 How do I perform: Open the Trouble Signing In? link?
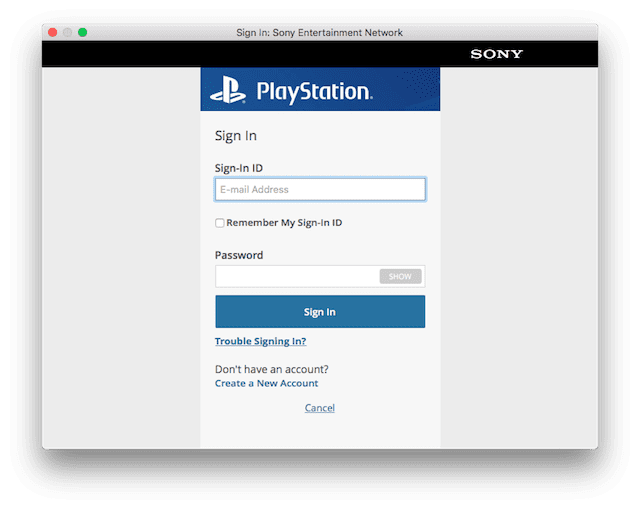point(260,341)
